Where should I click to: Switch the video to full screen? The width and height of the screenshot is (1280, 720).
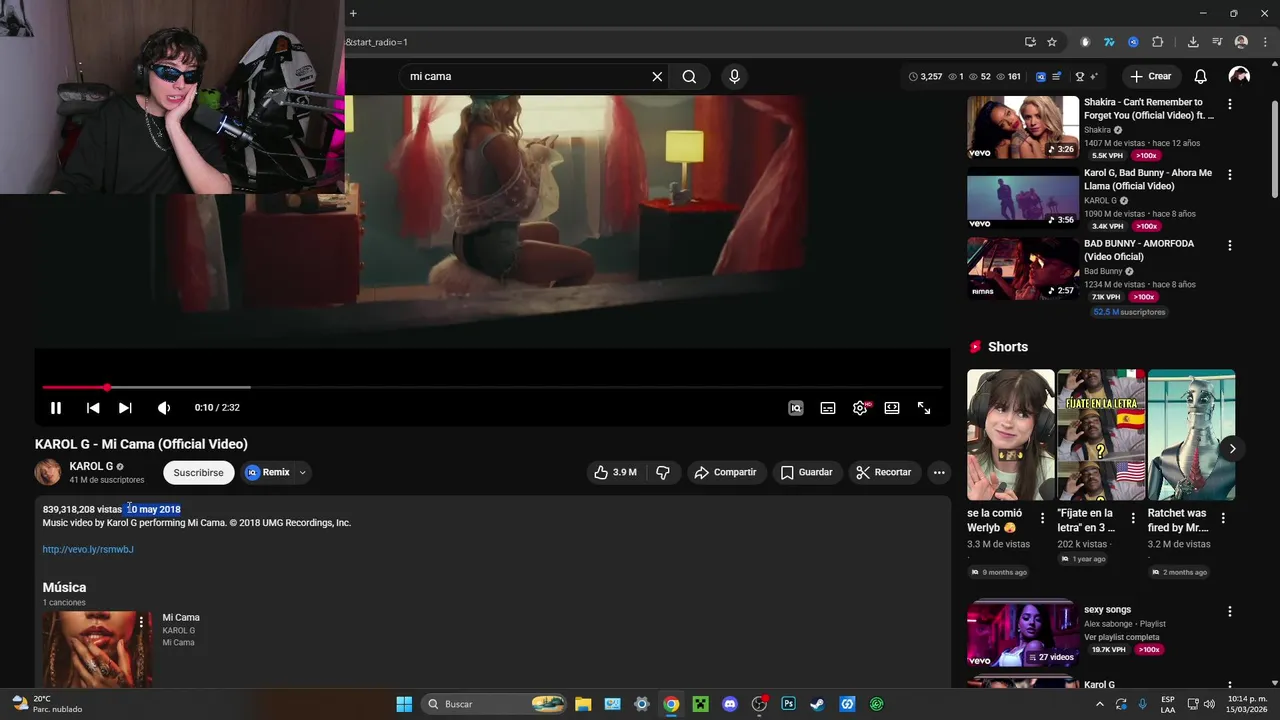924,408
